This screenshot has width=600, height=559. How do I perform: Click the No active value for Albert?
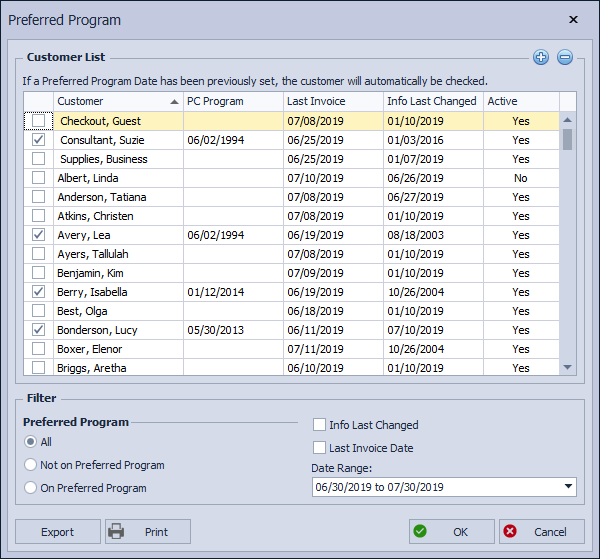[x=521, y=178]
